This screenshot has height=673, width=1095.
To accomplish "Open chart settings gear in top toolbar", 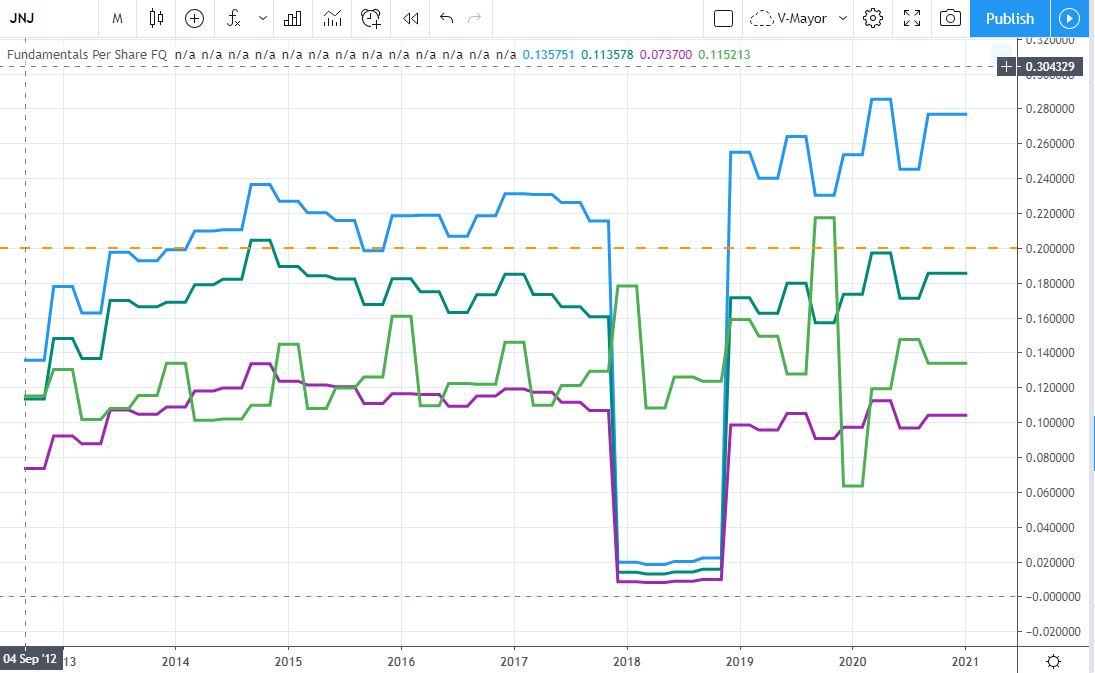I will click(873, 18).
